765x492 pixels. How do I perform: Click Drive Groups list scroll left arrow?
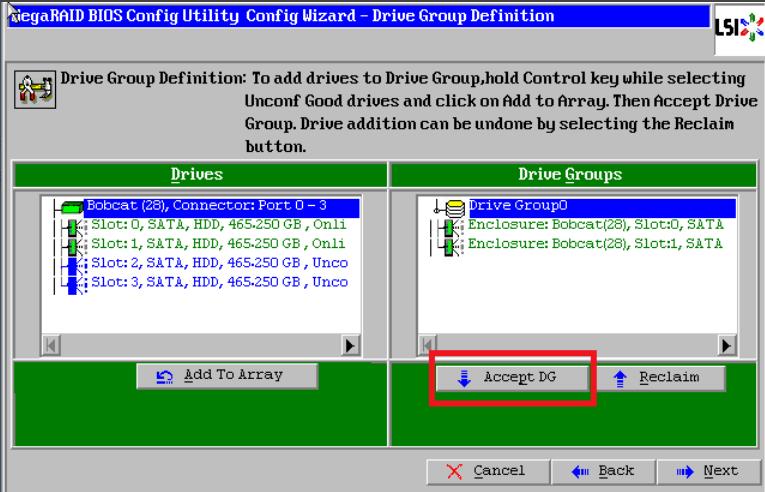427,346
